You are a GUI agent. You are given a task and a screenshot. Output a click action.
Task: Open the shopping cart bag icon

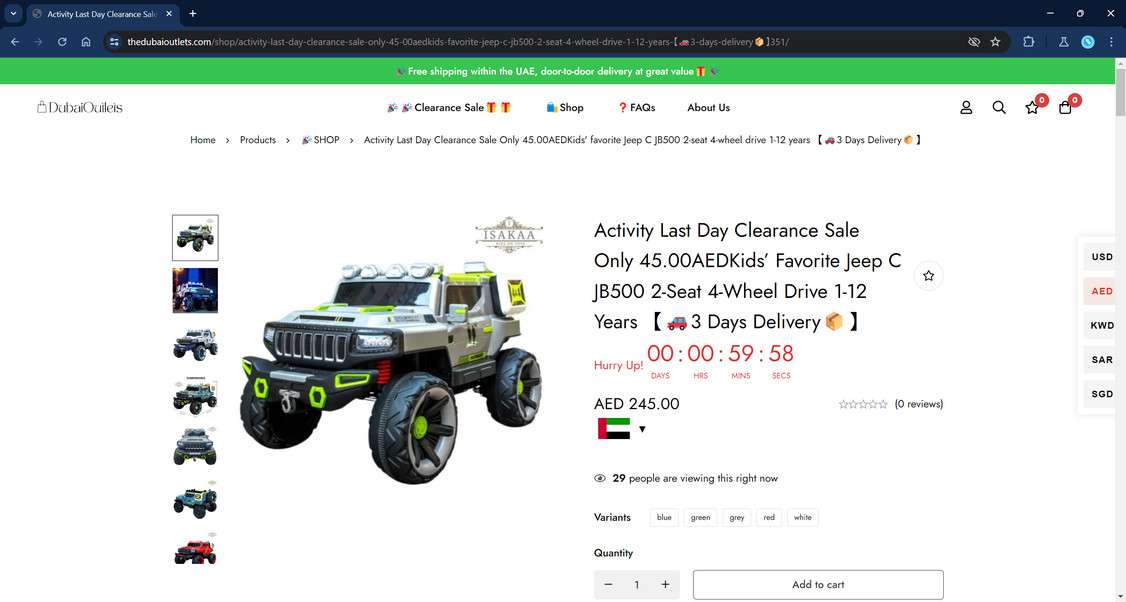click(1065, 108)
